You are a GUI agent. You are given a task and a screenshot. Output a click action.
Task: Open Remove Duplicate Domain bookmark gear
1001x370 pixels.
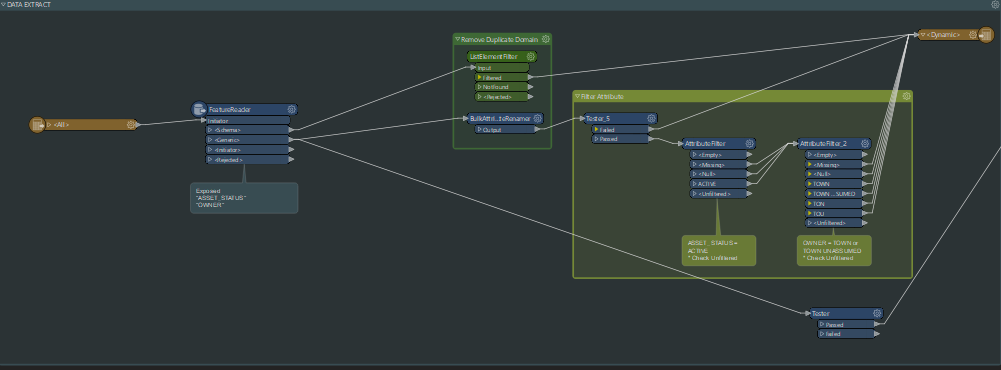point(546,39)
